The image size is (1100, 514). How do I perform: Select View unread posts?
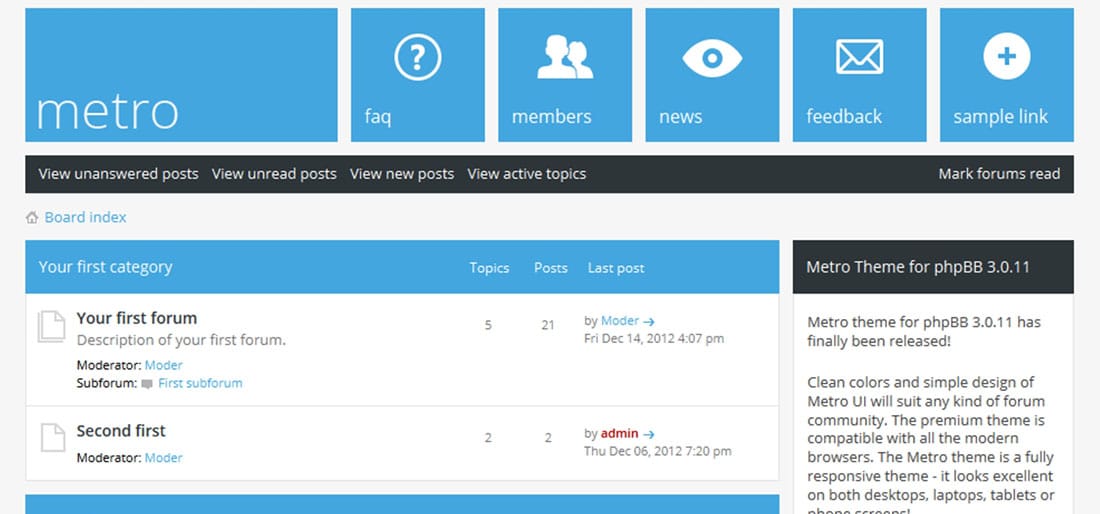[274, 174]
